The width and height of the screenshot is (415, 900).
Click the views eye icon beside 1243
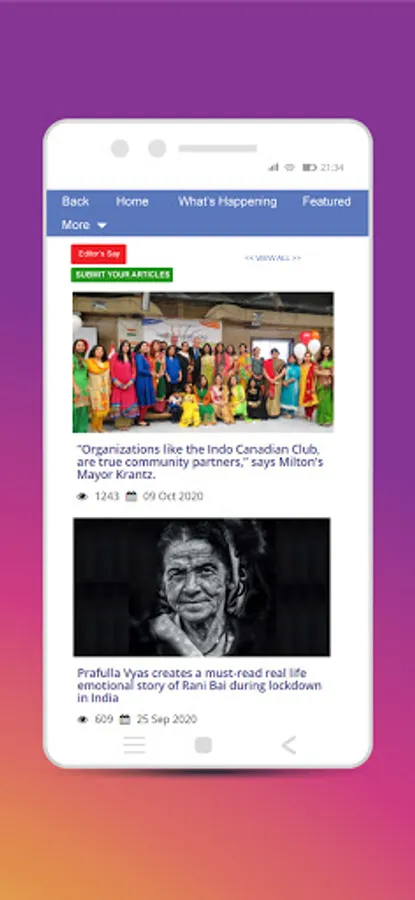[x=83, y=496]
